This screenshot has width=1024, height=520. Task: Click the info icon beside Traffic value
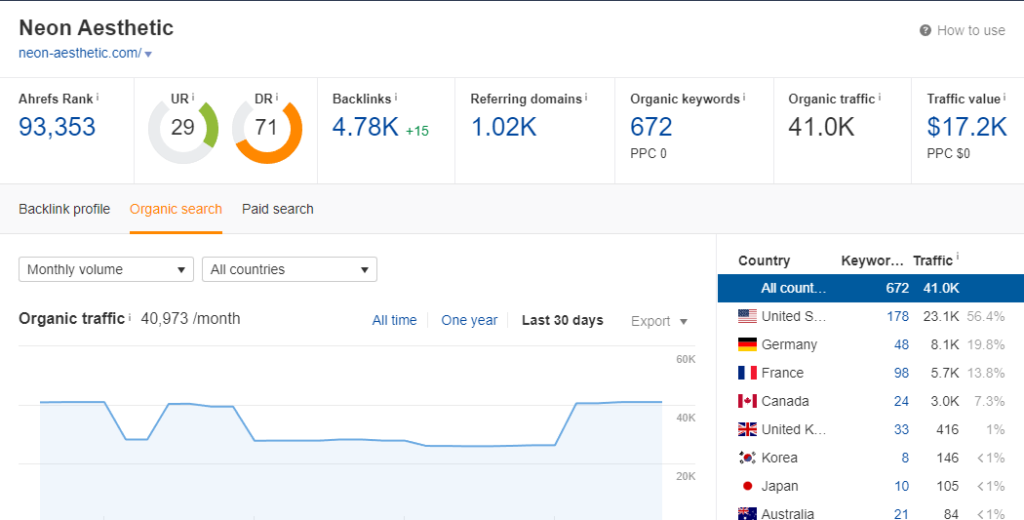point(1004,97)
